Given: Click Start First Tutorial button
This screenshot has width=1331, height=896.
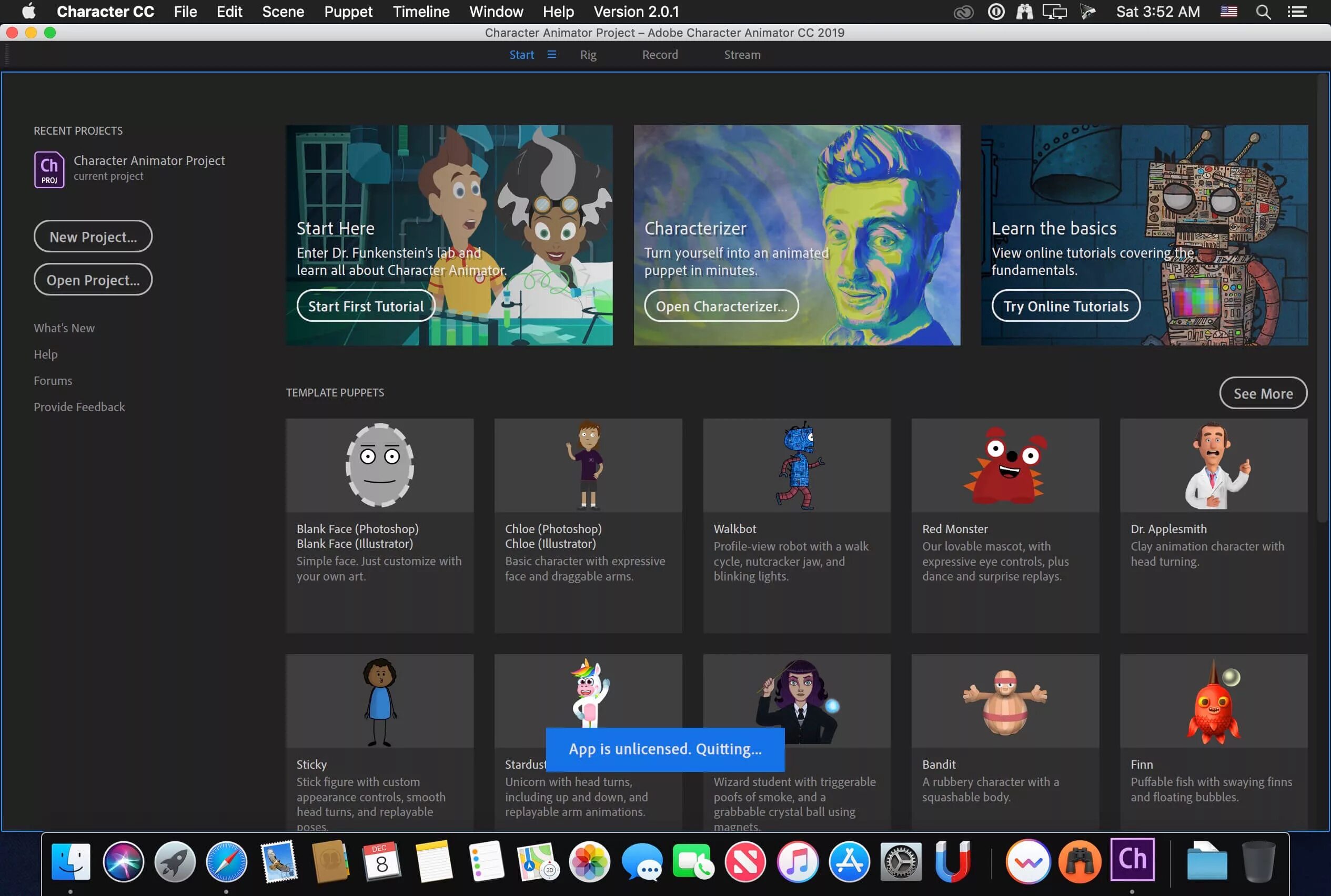Looking at the screenshot, I should (366, 306).
